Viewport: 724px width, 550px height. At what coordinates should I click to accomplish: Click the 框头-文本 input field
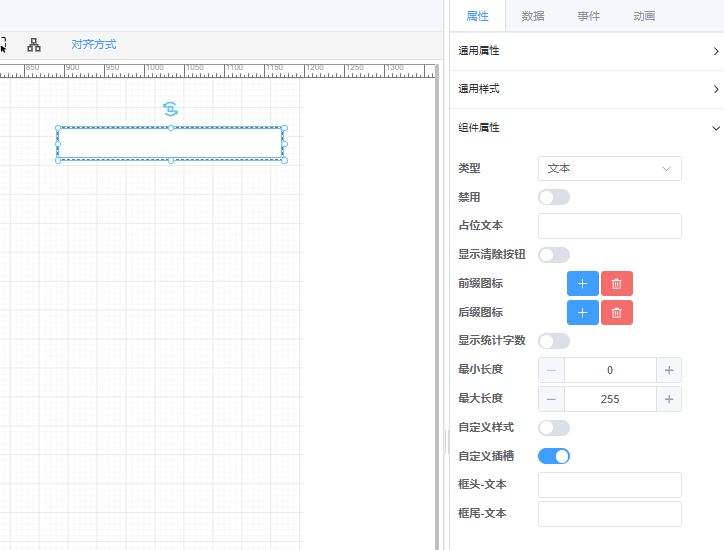[609, 485]
